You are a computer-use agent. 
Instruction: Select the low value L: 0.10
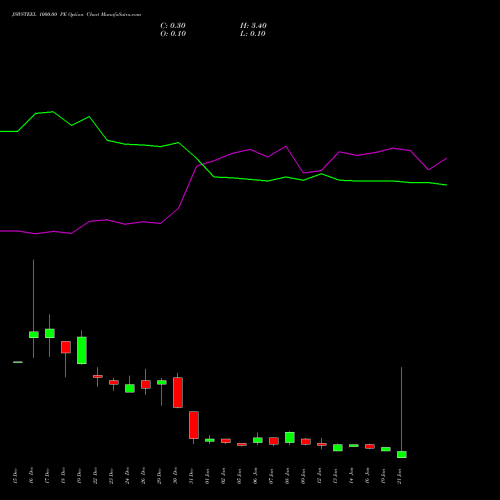[x=253, y=34]
